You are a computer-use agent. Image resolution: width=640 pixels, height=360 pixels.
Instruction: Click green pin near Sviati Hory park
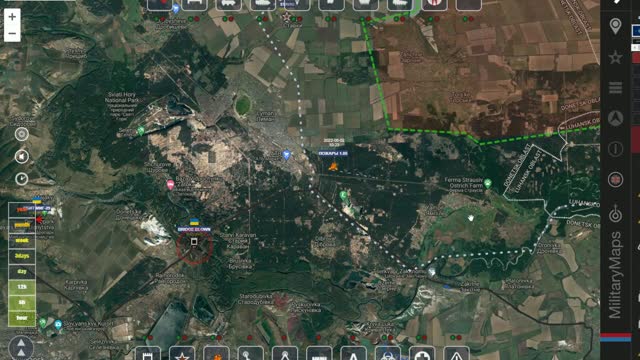click(141, 131)
